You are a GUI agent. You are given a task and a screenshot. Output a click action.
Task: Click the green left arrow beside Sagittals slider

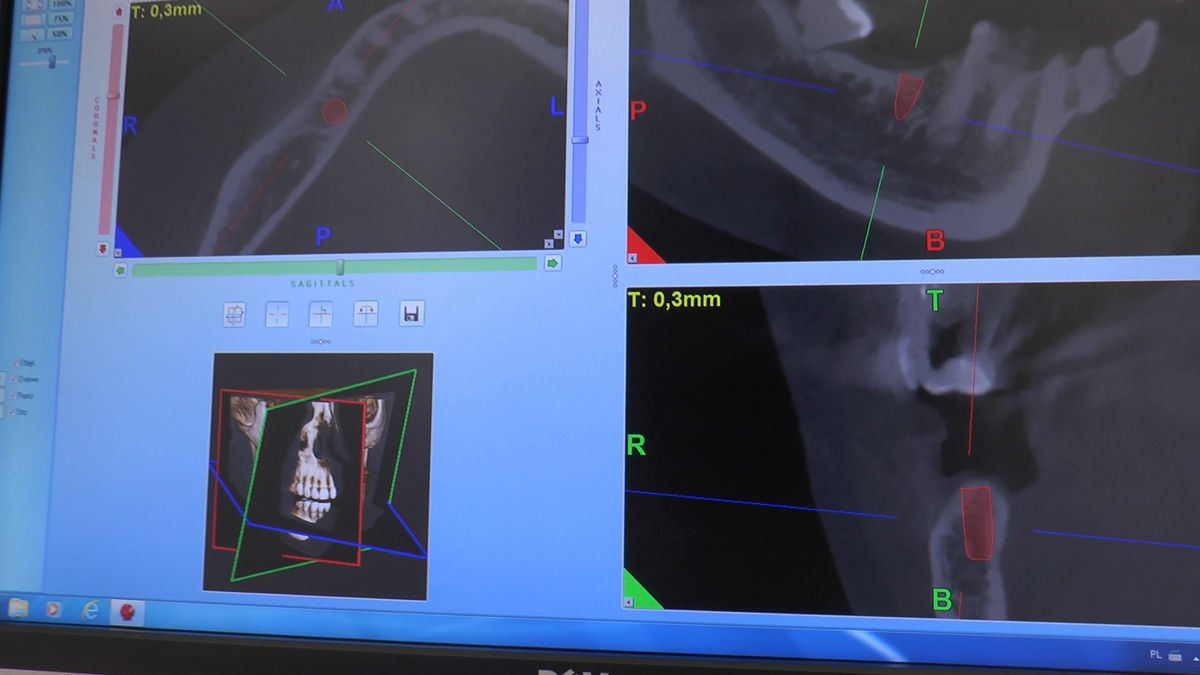coord(120,269)
